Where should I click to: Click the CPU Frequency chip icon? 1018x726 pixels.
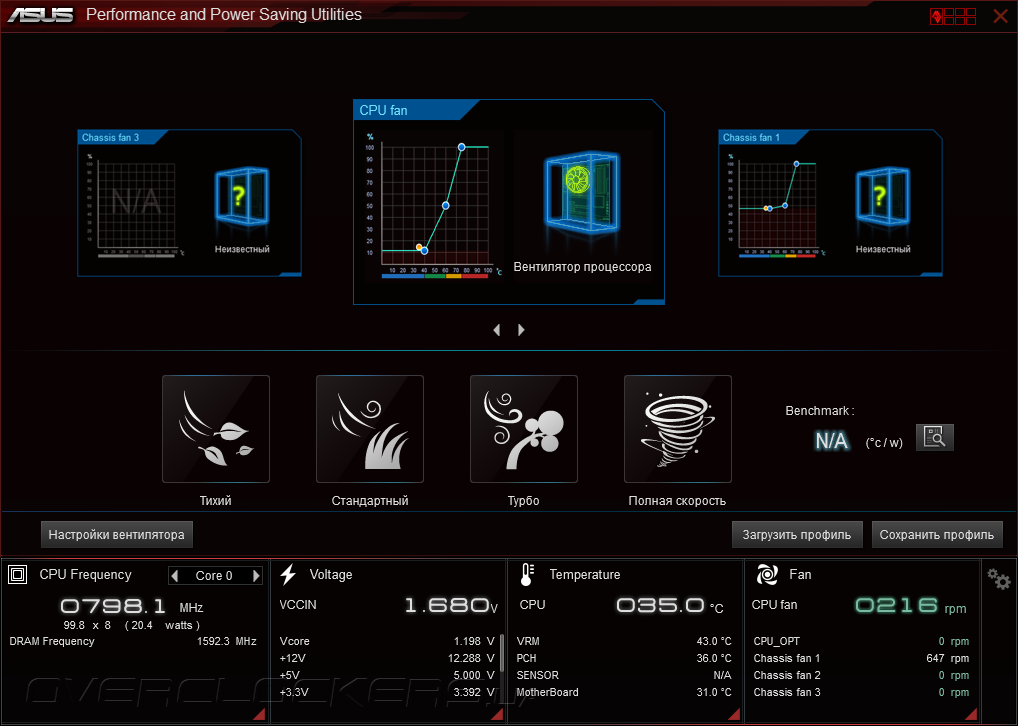pyautogui.click(x=18, y=575)
